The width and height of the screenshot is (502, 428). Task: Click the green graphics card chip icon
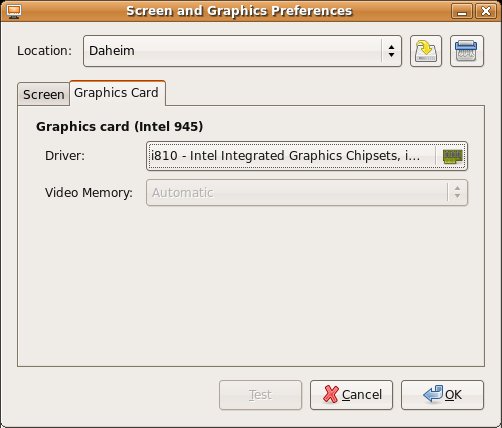tap(452, 156)
